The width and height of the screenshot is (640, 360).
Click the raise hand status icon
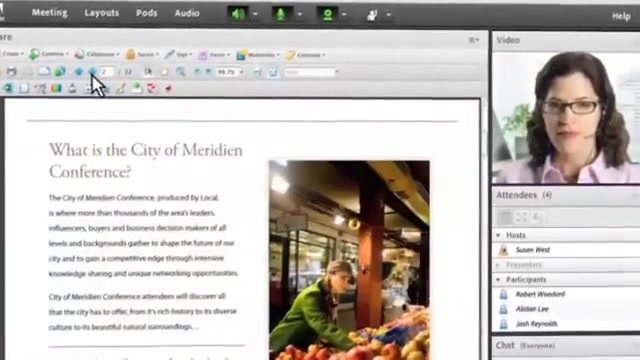coord(372,15)
